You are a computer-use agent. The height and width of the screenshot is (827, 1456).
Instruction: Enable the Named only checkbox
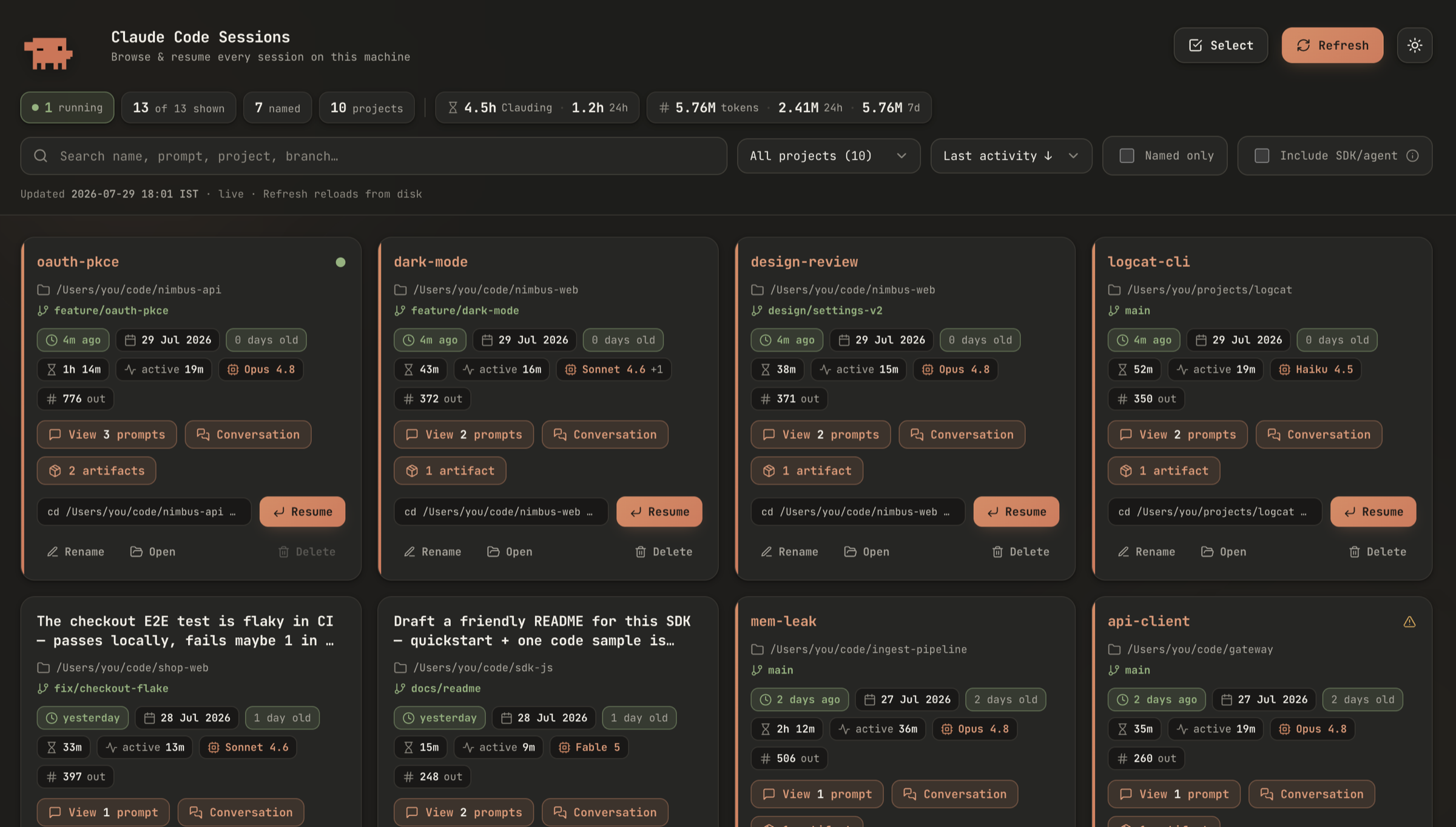(x=1127, y=156)
